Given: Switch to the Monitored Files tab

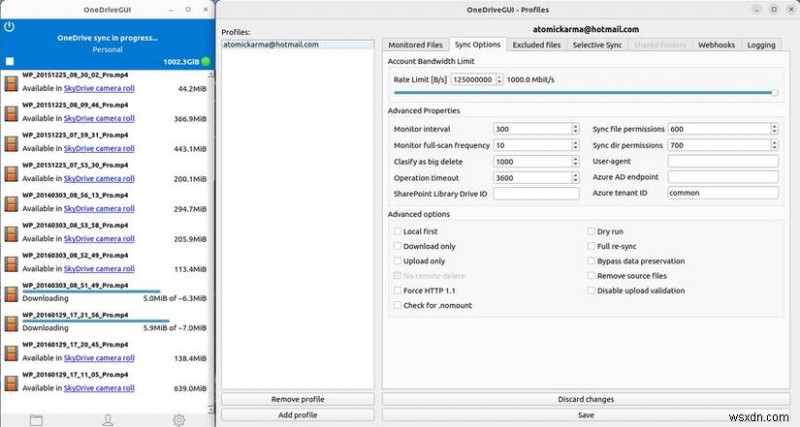Looking at the screenshot, I should 415,45.
